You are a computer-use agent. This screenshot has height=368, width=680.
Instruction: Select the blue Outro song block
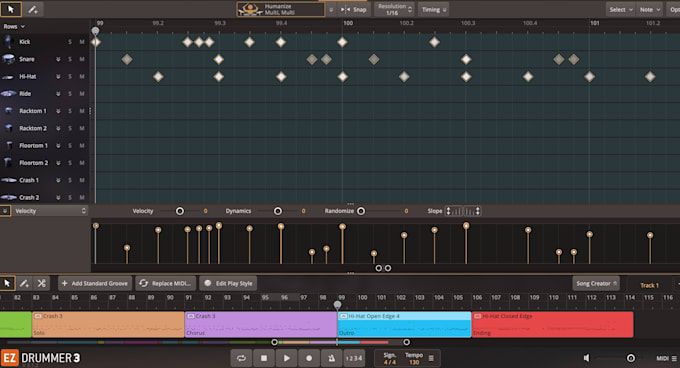click(x=404, y=324)
